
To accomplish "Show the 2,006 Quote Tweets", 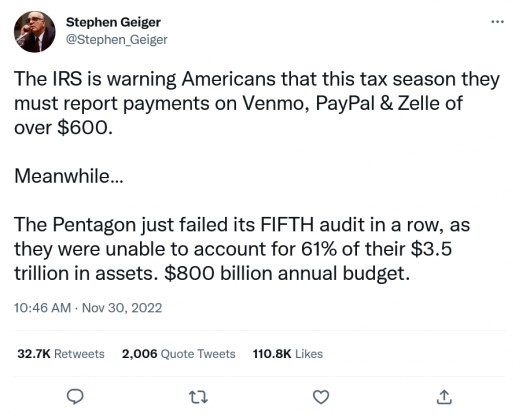I will point(179,354).
